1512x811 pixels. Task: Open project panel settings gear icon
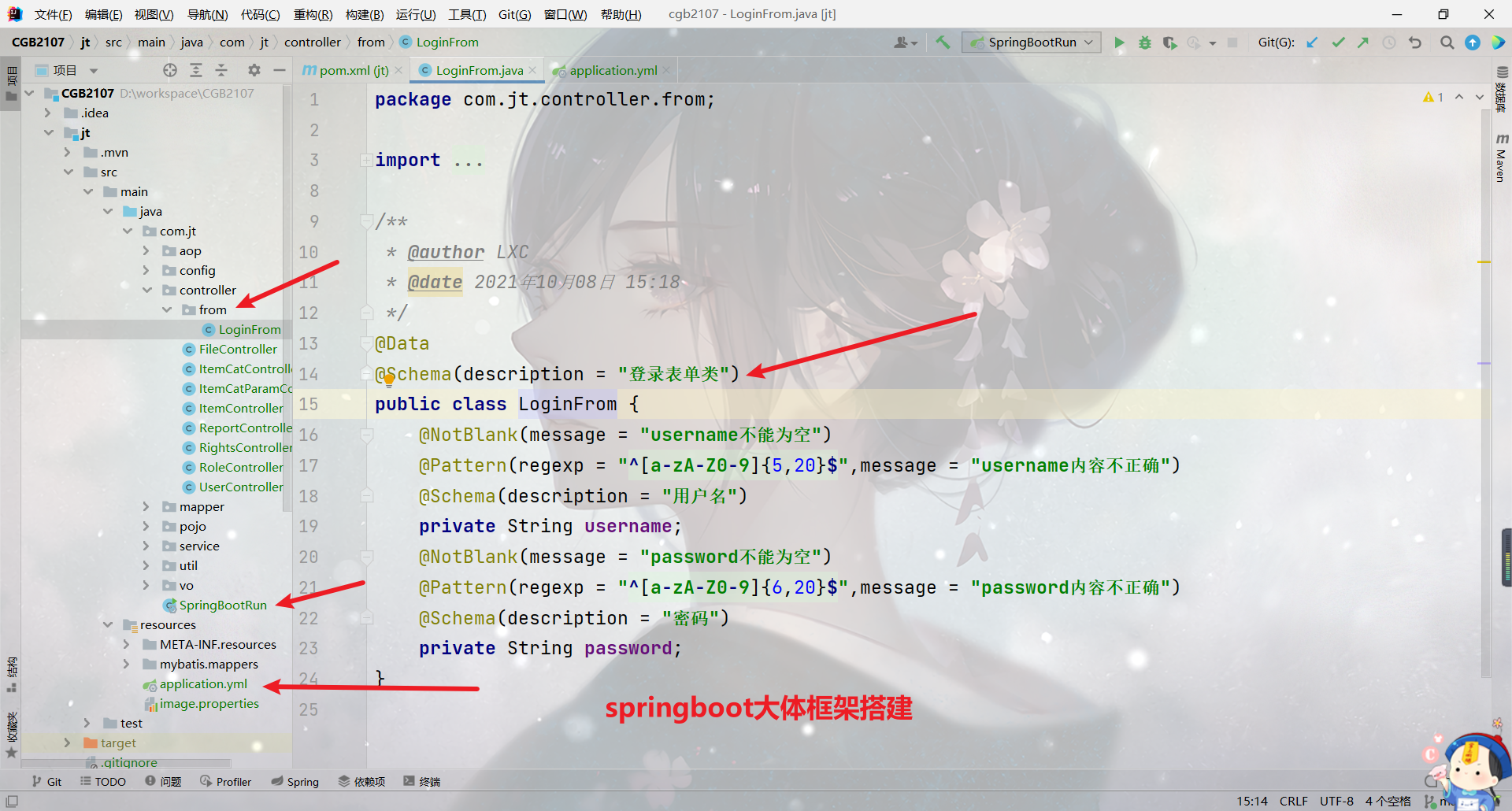(x=254, y=70)
